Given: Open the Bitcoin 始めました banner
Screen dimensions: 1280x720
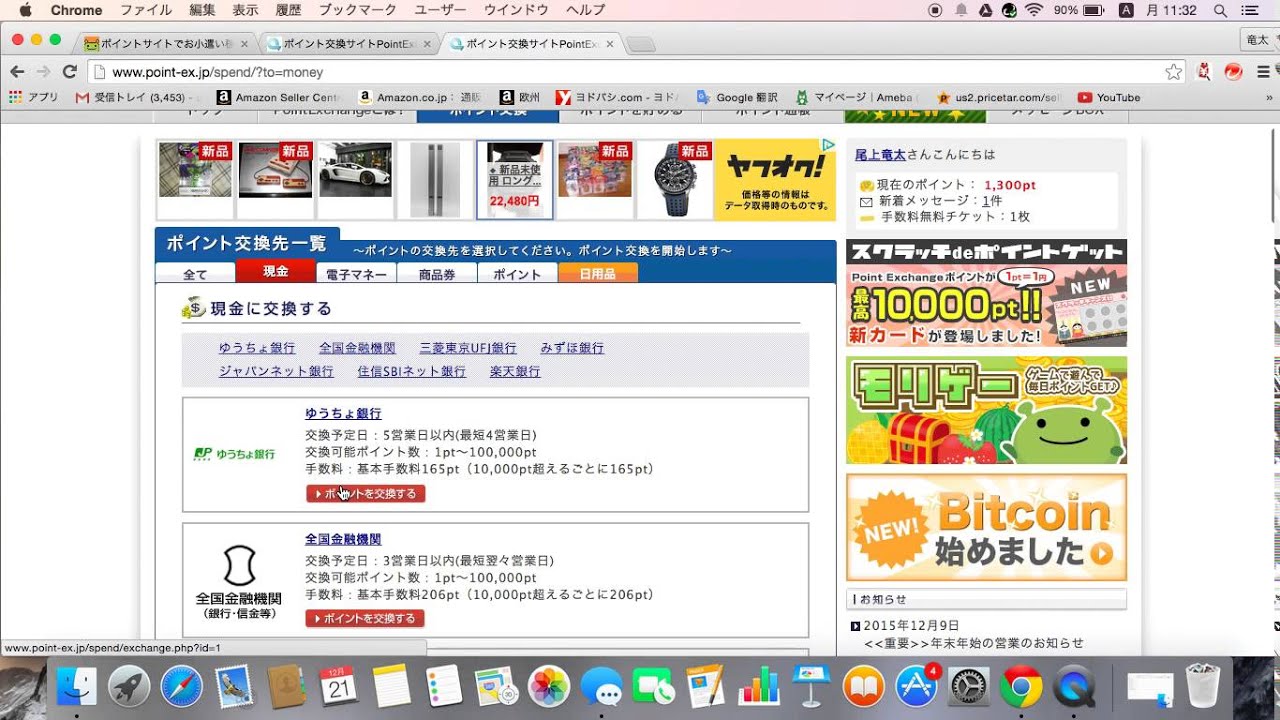Looking at the screenshot, I should 986,527.
